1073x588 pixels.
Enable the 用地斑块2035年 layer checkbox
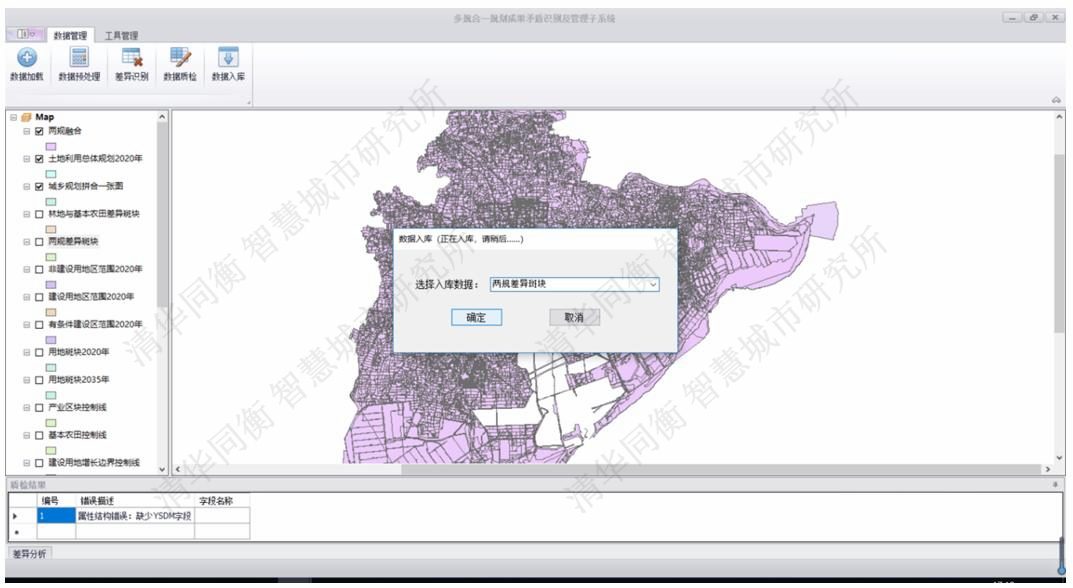39,380
